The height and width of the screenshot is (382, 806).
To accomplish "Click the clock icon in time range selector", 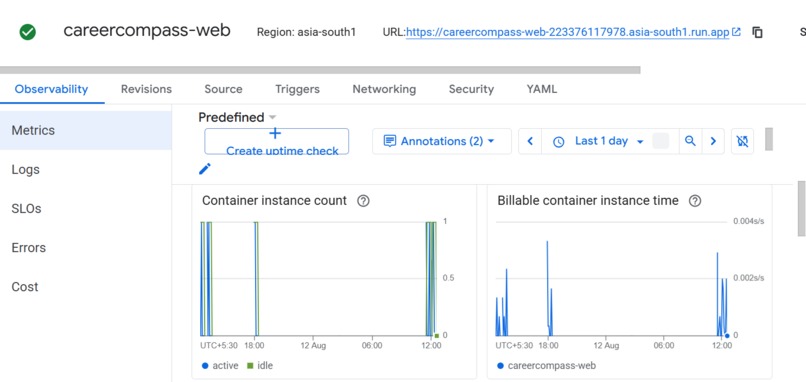I will 559,142.
